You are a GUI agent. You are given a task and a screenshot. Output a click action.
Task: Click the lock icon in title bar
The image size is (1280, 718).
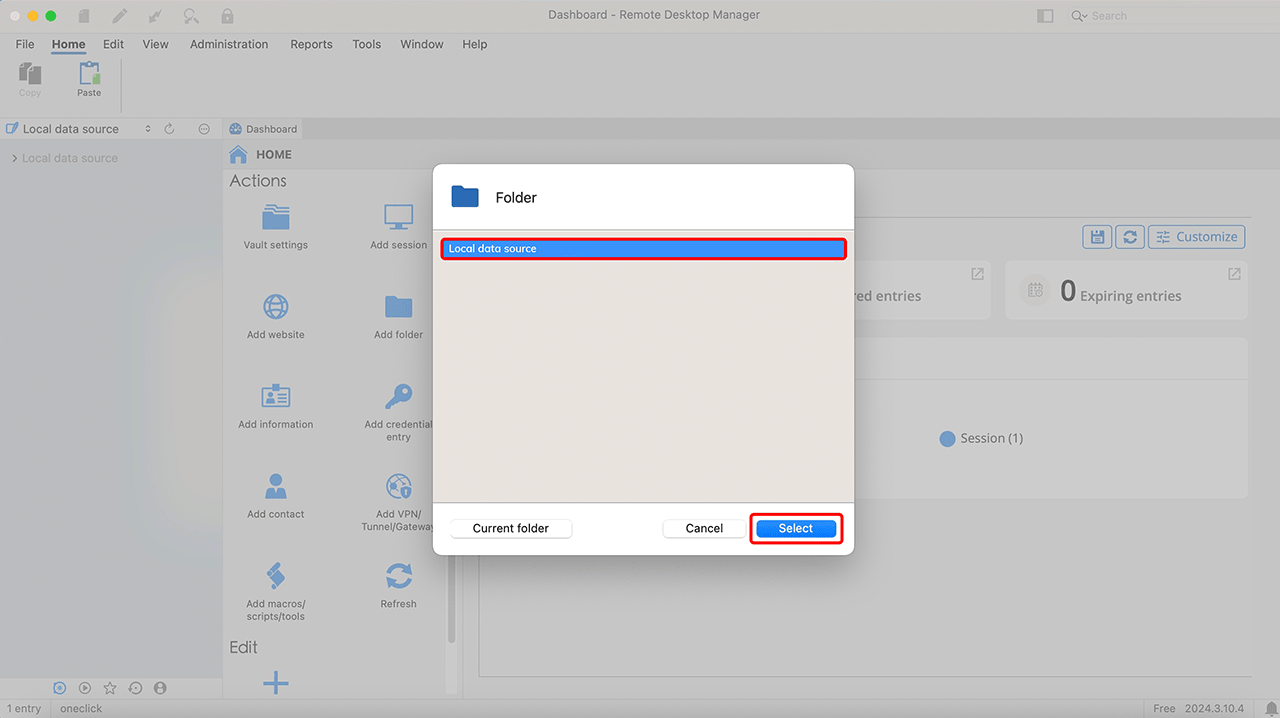(x=227, y=16)
